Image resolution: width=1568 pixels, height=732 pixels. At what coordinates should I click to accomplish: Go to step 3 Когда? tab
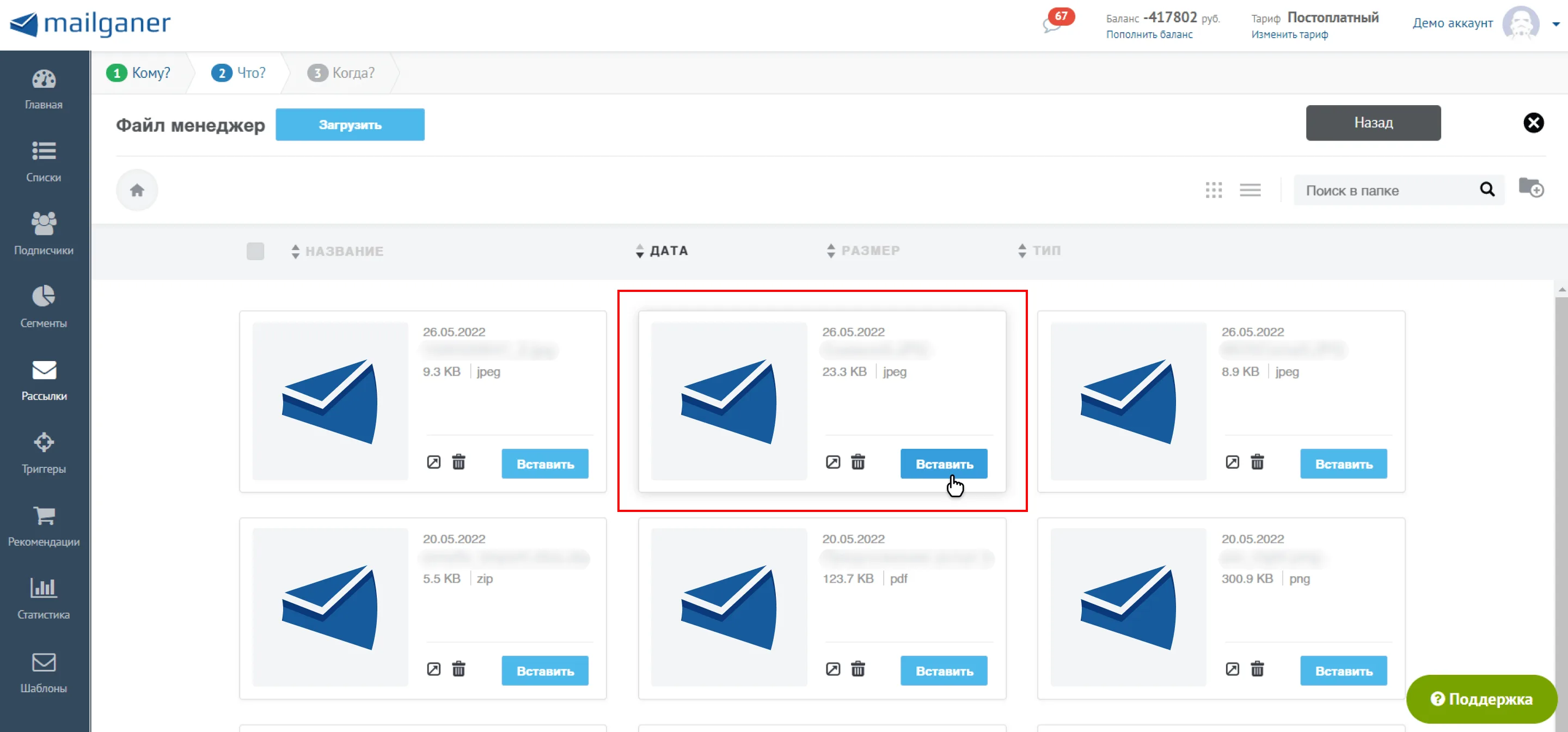tap(341, 73)
